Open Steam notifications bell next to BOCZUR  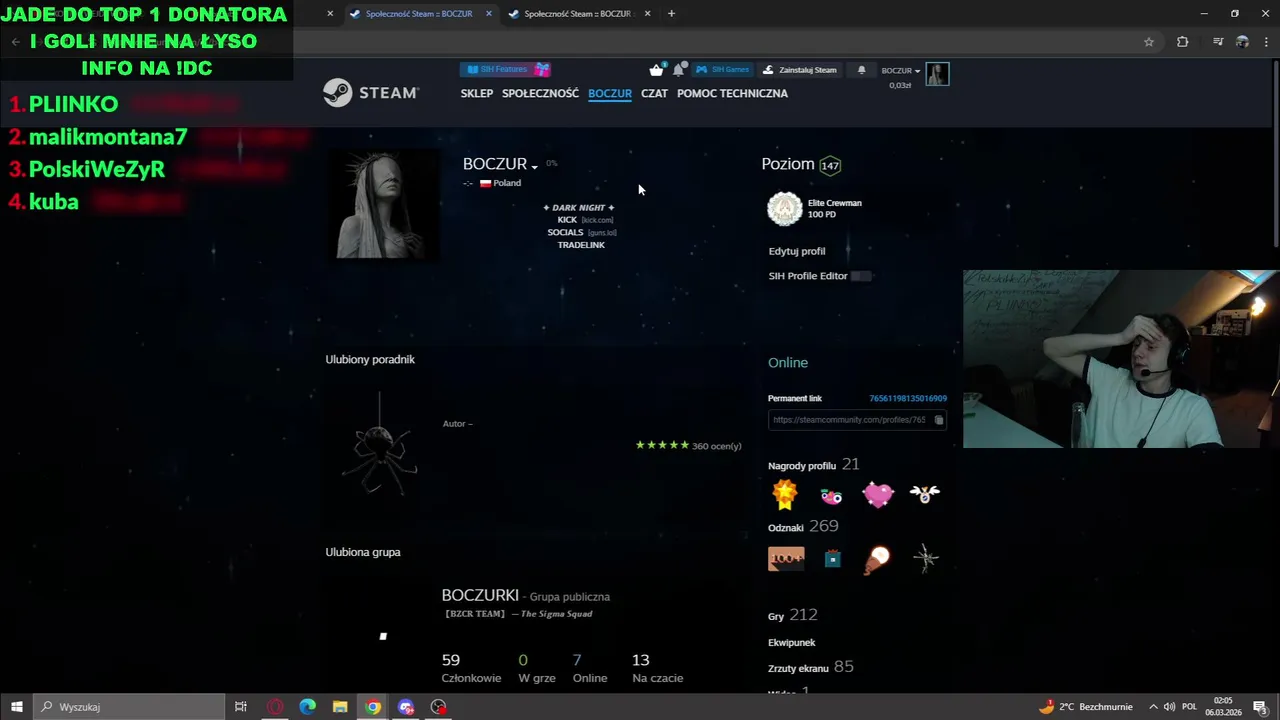861,70
